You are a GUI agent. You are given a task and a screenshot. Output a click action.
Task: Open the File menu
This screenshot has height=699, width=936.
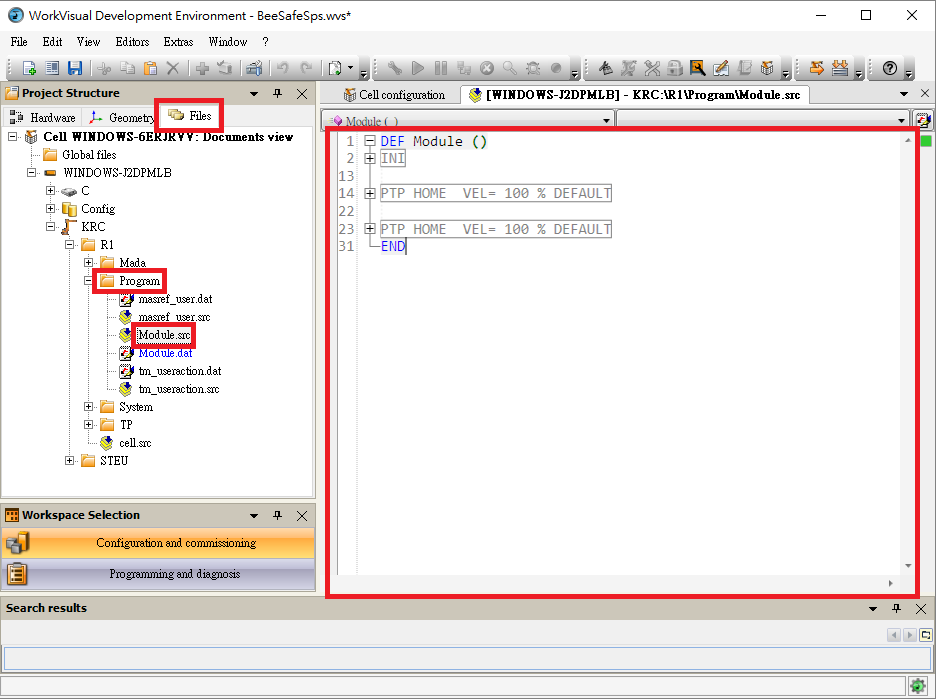tap(19, 42)
